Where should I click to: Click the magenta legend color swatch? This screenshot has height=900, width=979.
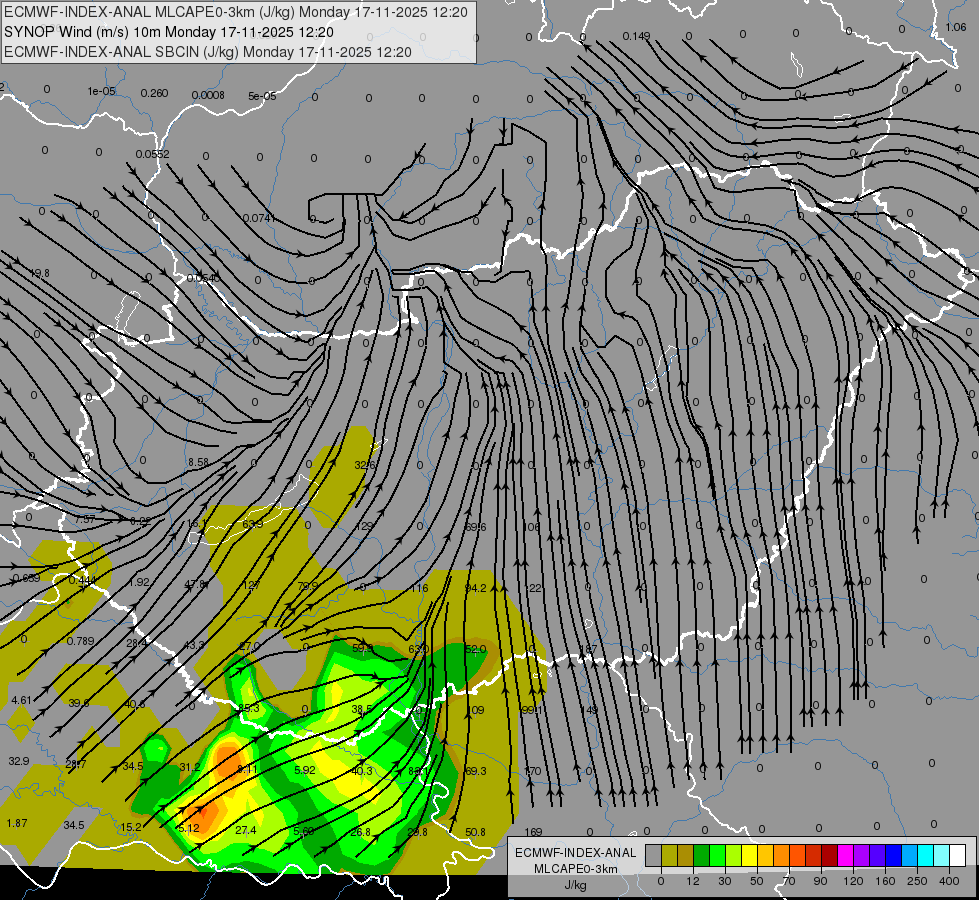click(x=845, y=855)
